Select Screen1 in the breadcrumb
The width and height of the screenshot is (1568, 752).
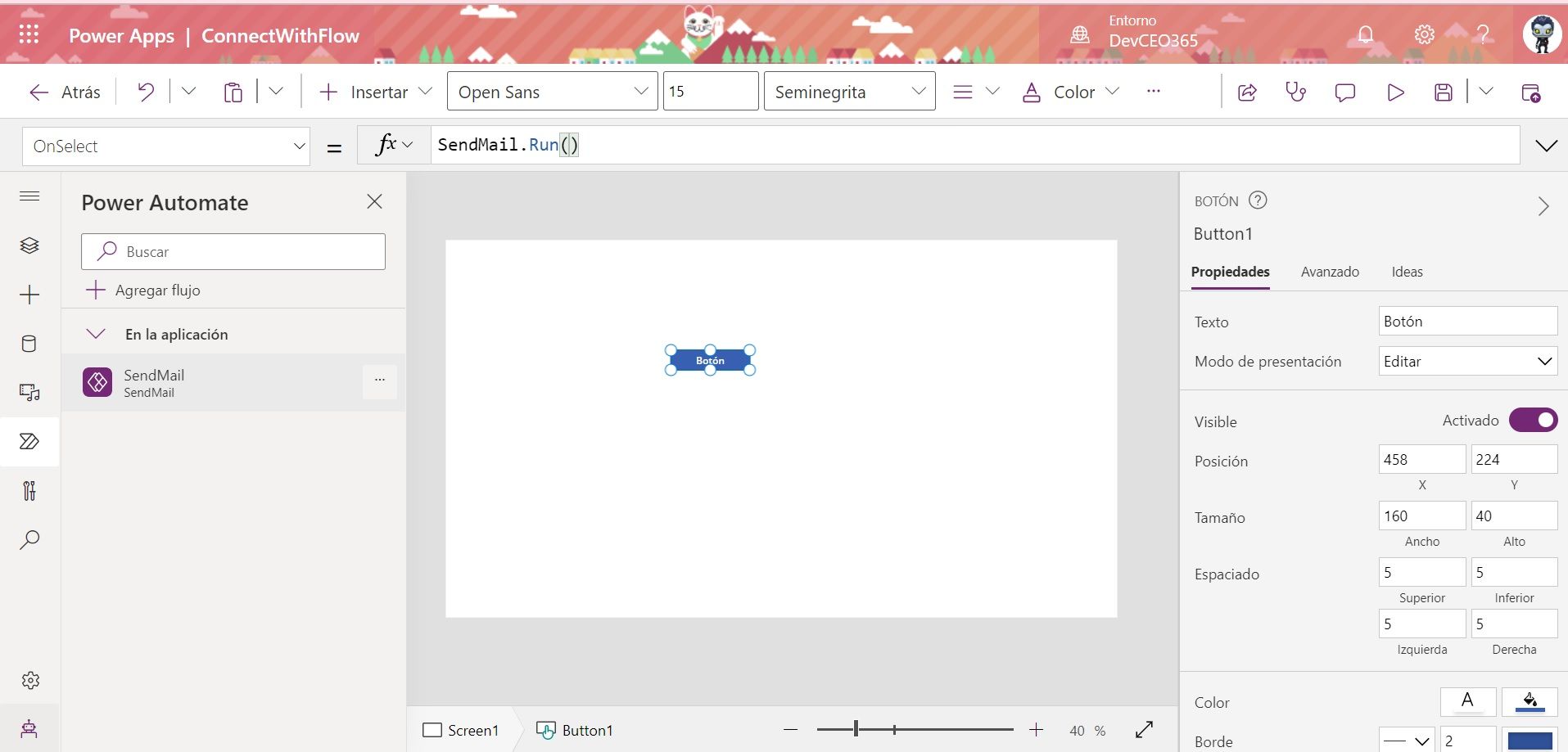[x=461, y=730]
